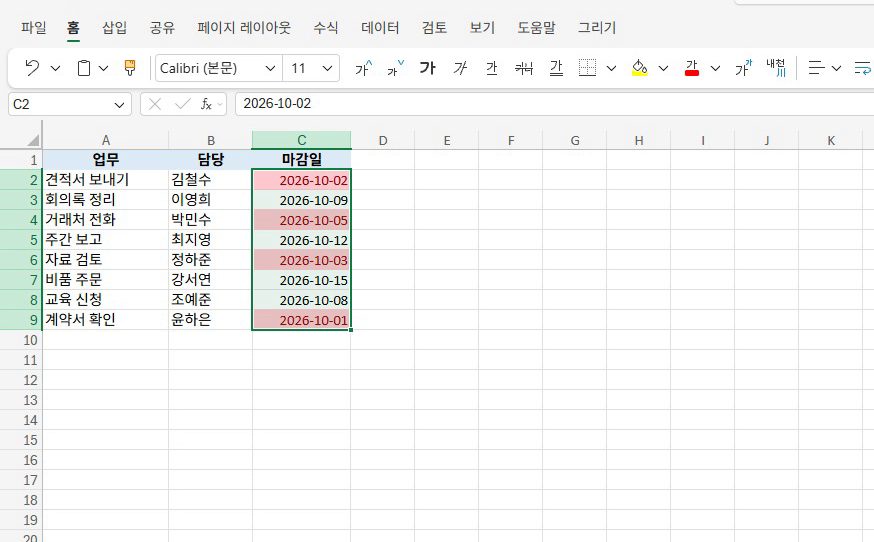Click the phonetic guide 가 icon

pyautogui.click(x=743, y=68)
